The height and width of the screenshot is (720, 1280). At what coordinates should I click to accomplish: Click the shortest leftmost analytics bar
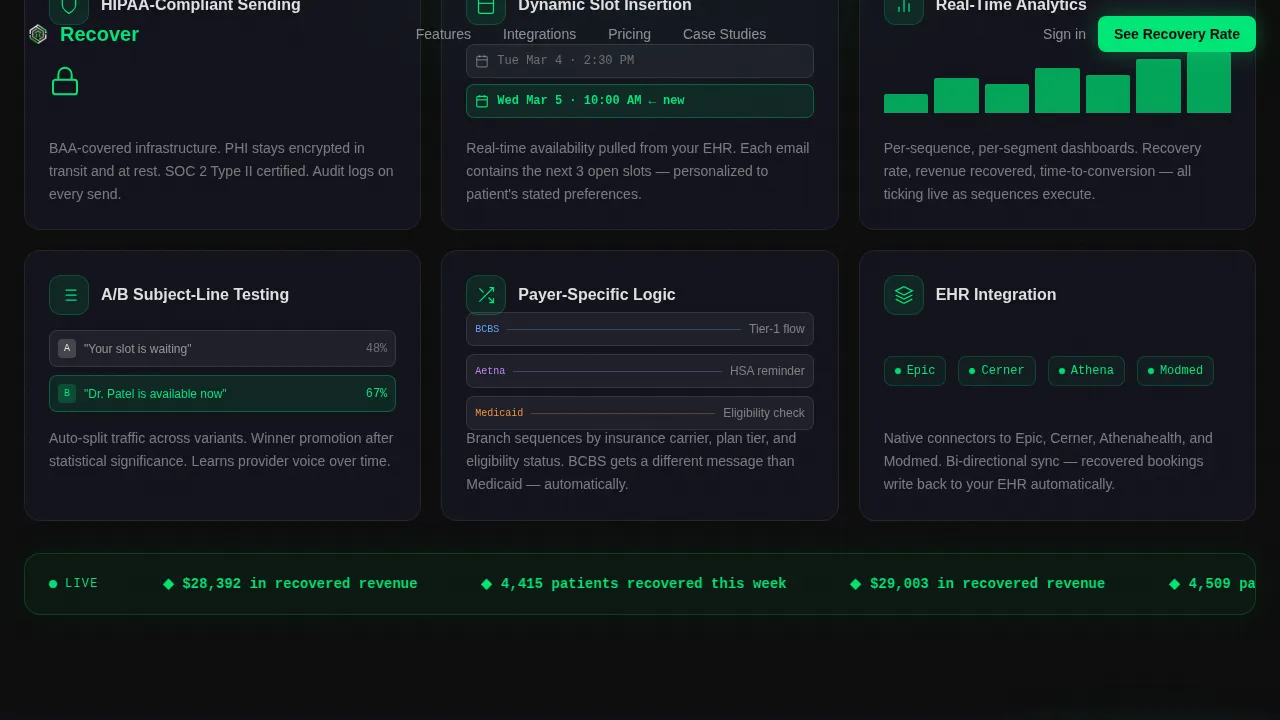[x=905, y=104]
